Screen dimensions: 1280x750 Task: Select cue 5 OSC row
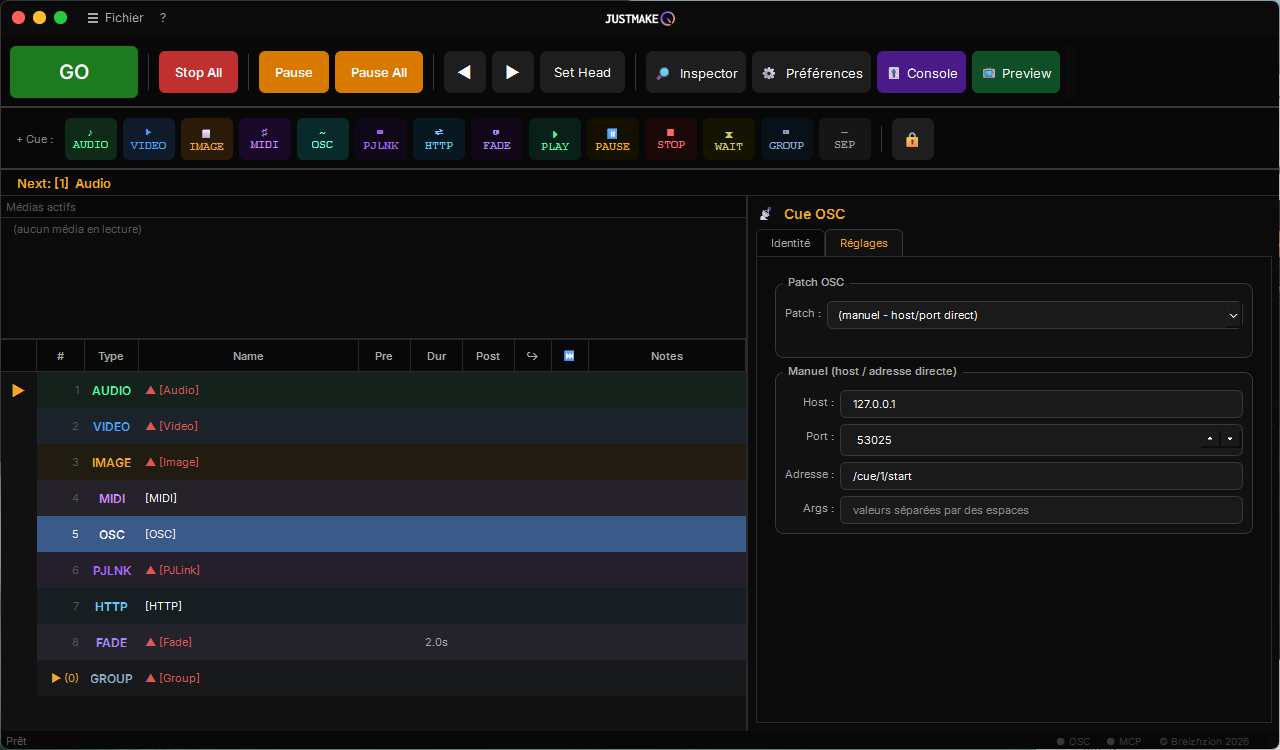(391, 534)
